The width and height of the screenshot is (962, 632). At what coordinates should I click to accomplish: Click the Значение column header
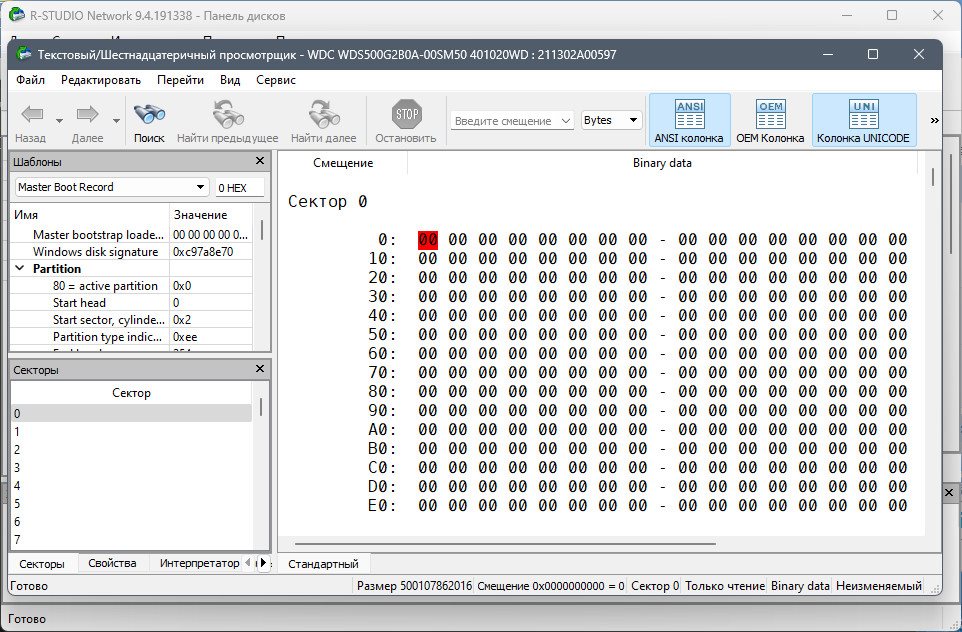pyautogui.click(x=210, y=215)
